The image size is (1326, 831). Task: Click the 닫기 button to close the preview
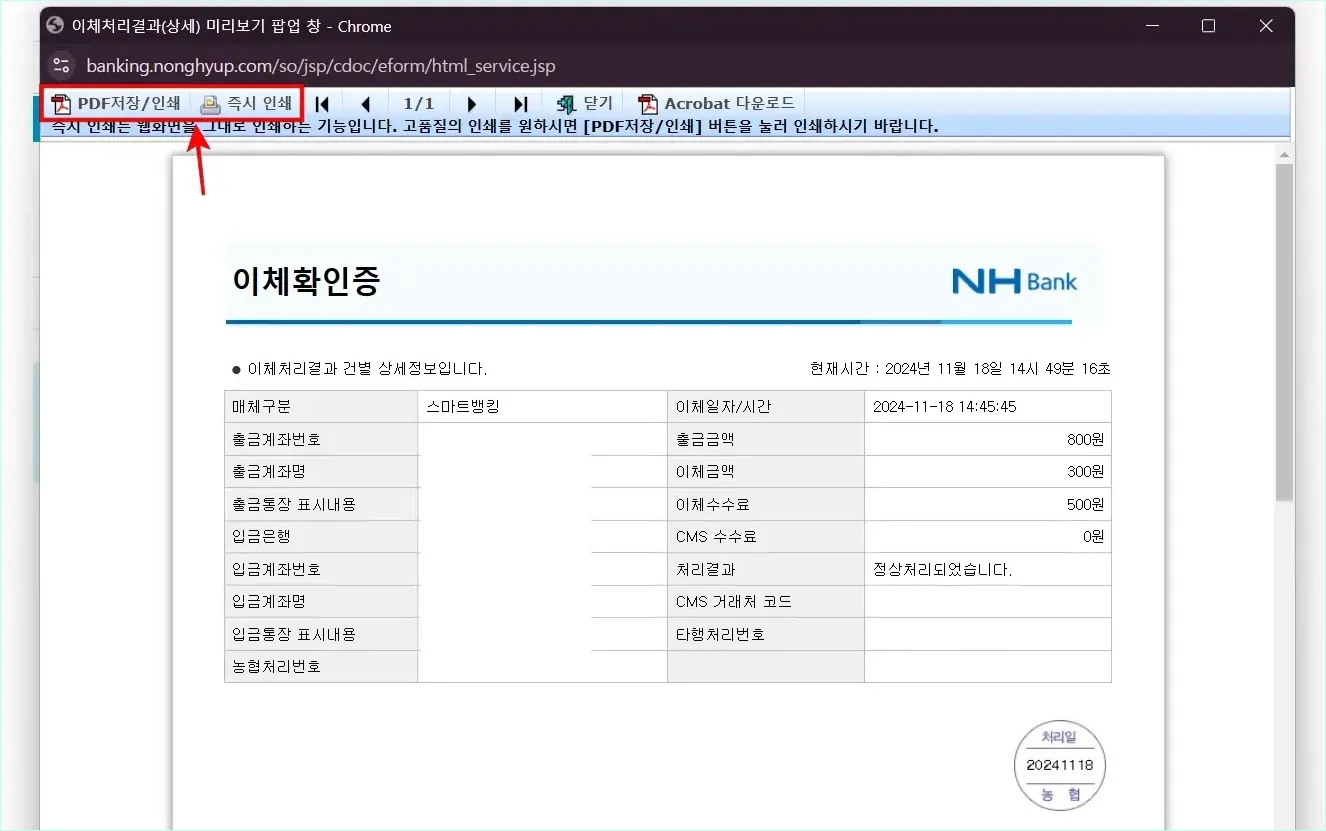[584, 102]
